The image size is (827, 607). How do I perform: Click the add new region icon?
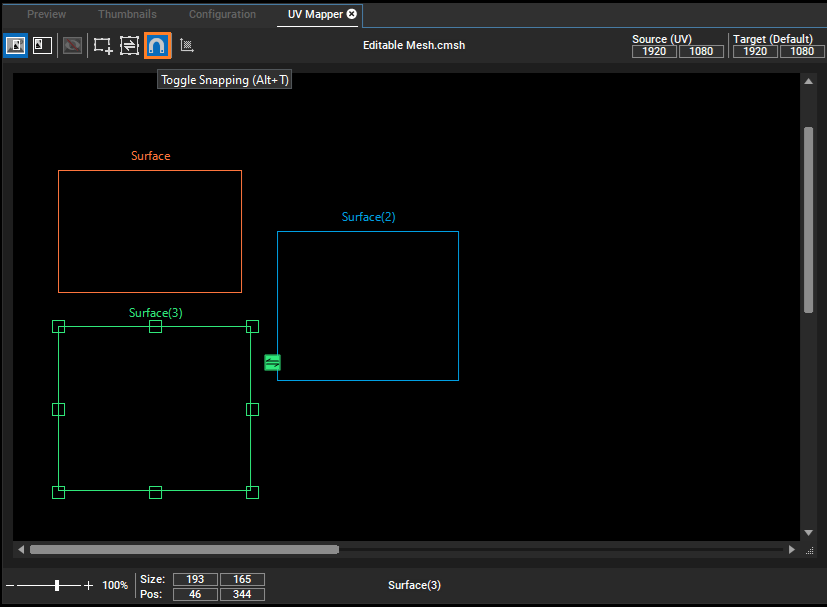click(x=103, y=46)
